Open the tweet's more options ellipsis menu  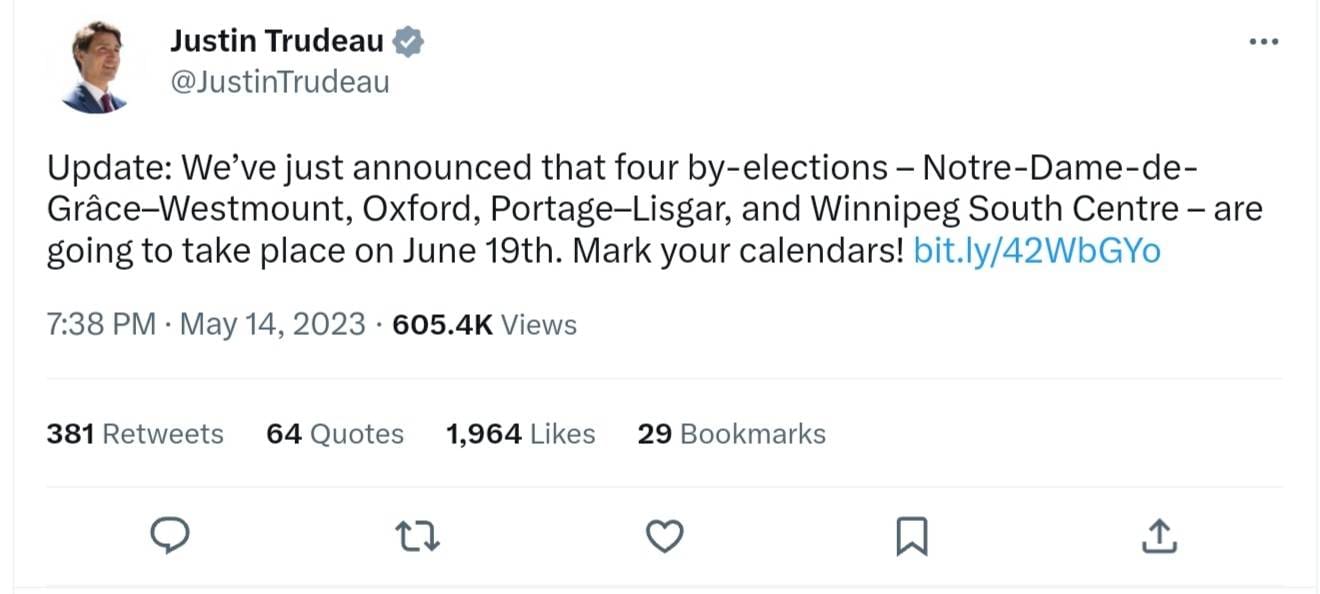click(x=1264, y=40)
